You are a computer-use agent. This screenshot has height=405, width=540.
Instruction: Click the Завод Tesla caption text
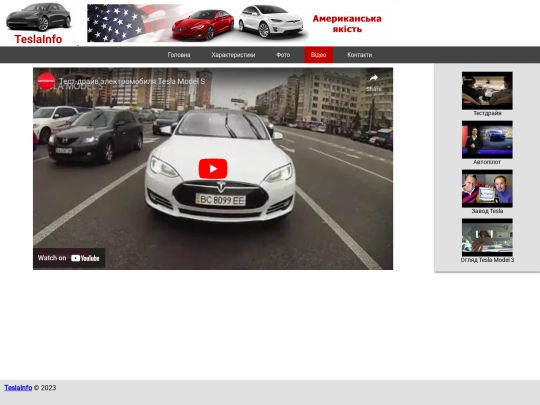tap(487, 211)
